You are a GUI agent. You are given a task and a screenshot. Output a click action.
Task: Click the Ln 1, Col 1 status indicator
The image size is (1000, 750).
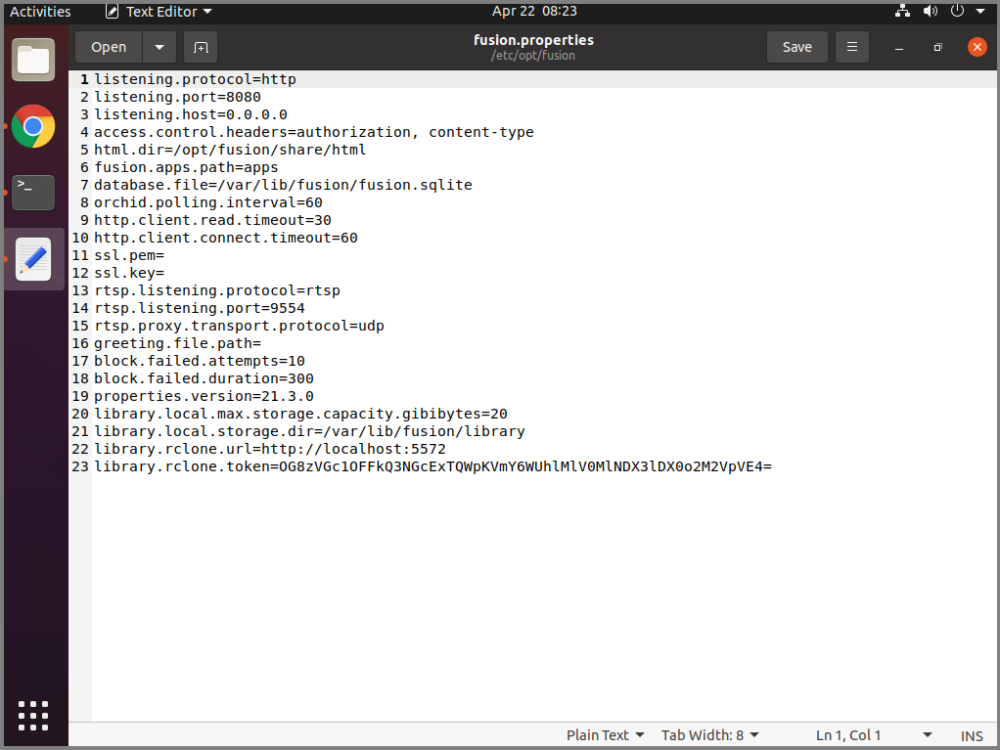(x=848, y=735)
